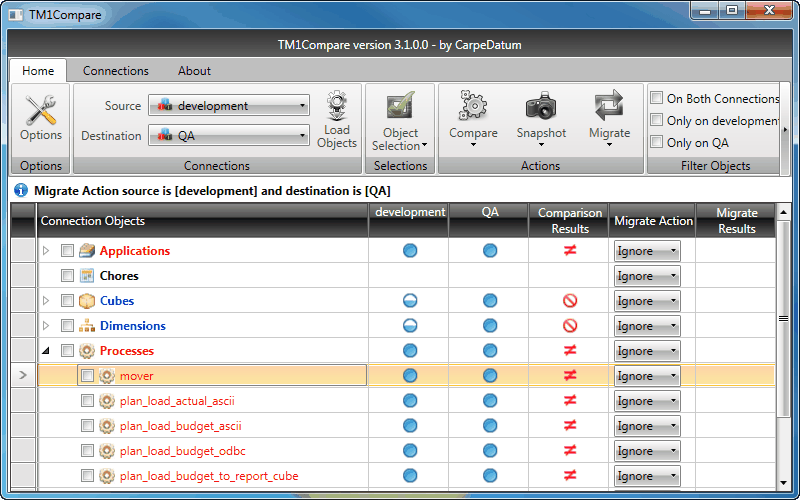Screen dimensions: 800x500
Task: Click the Applications folder icon
Action: click(87, 251)
